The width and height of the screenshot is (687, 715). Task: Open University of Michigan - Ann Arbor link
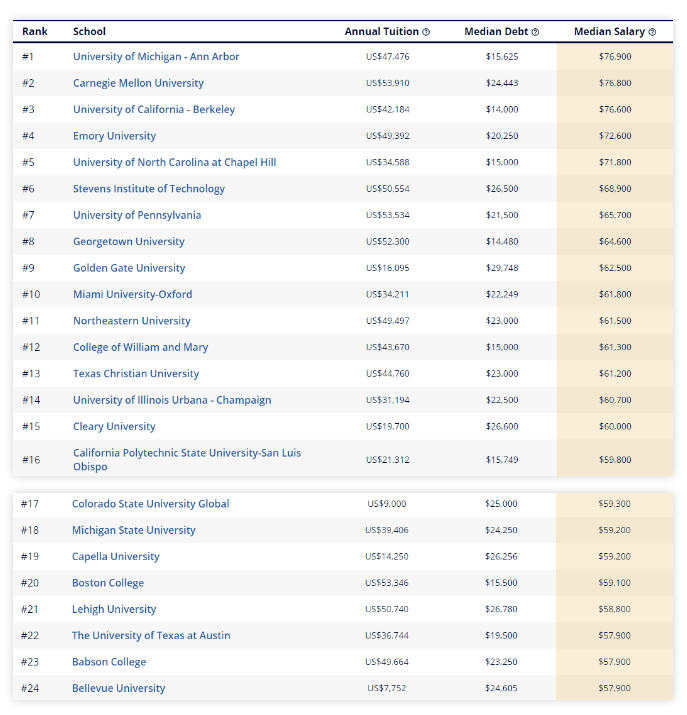[x=156, y=57]
